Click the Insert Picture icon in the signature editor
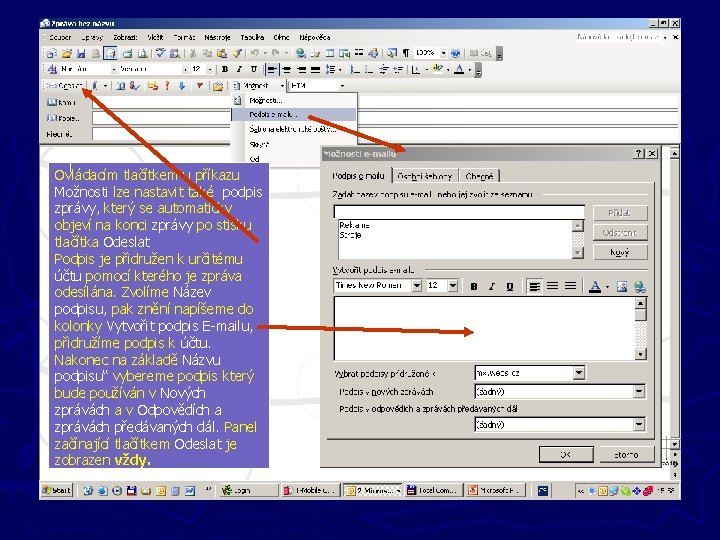720x540 pixels. [x=622, y=287]
